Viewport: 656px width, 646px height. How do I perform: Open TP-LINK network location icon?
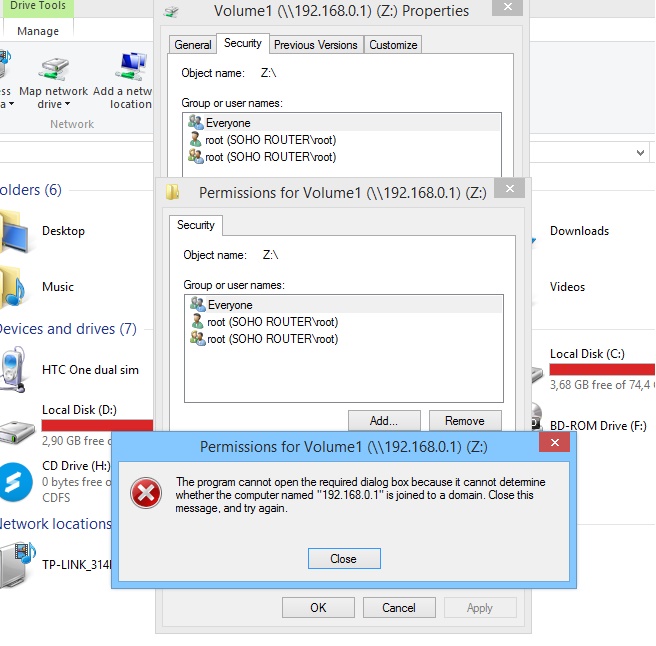[18, 565]
